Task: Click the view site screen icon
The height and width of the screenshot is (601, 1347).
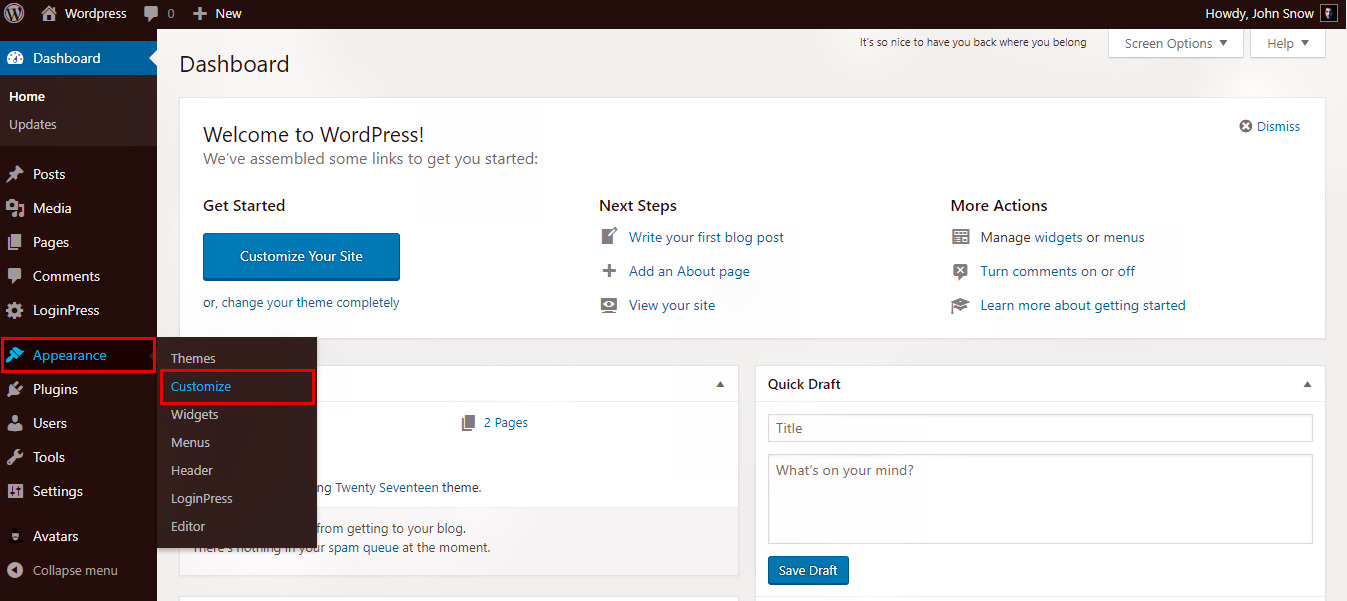Action: (x=609, y=305)
